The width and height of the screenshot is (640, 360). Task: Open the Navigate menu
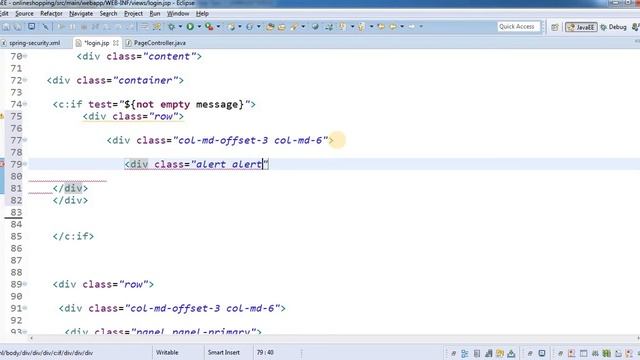pyautogui.click(x=81, y=13)
